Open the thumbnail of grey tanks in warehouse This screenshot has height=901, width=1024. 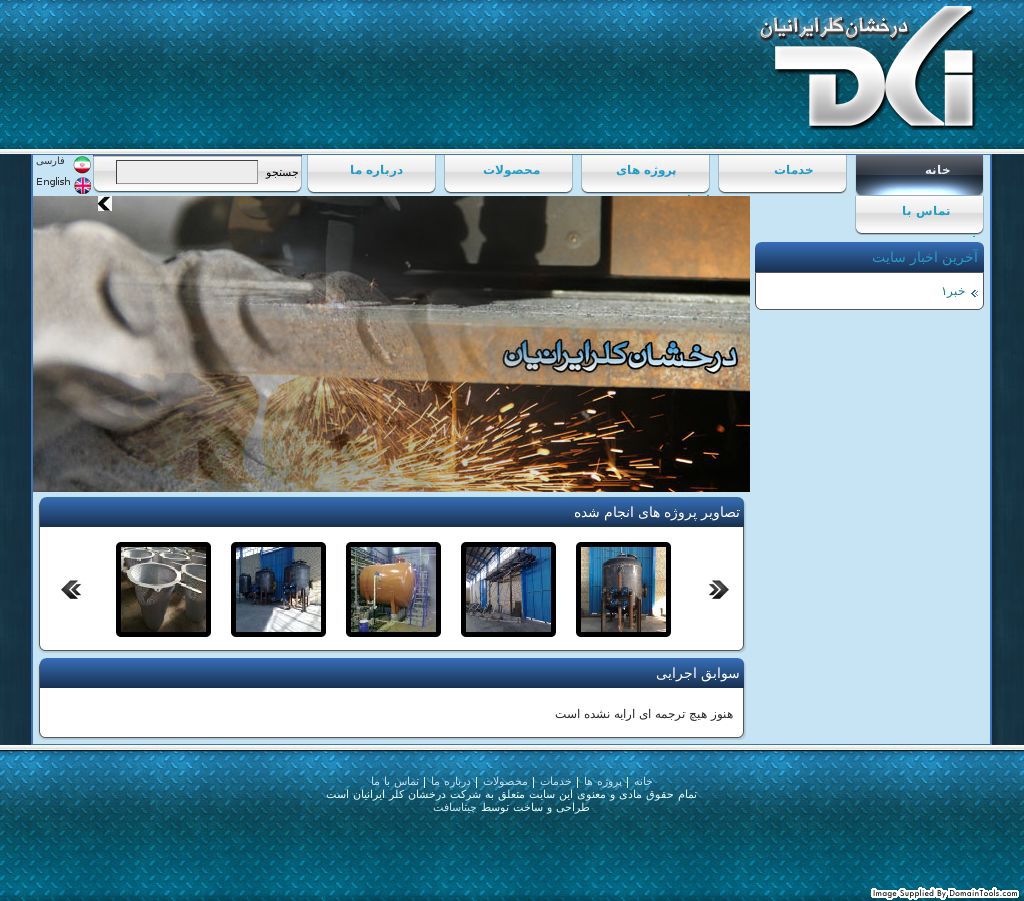point(278,589)
